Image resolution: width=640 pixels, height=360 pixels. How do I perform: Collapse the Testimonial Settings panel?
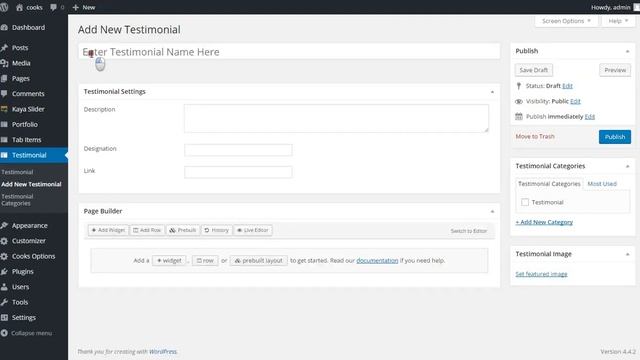pyautogui.click(x=492, y=92)
